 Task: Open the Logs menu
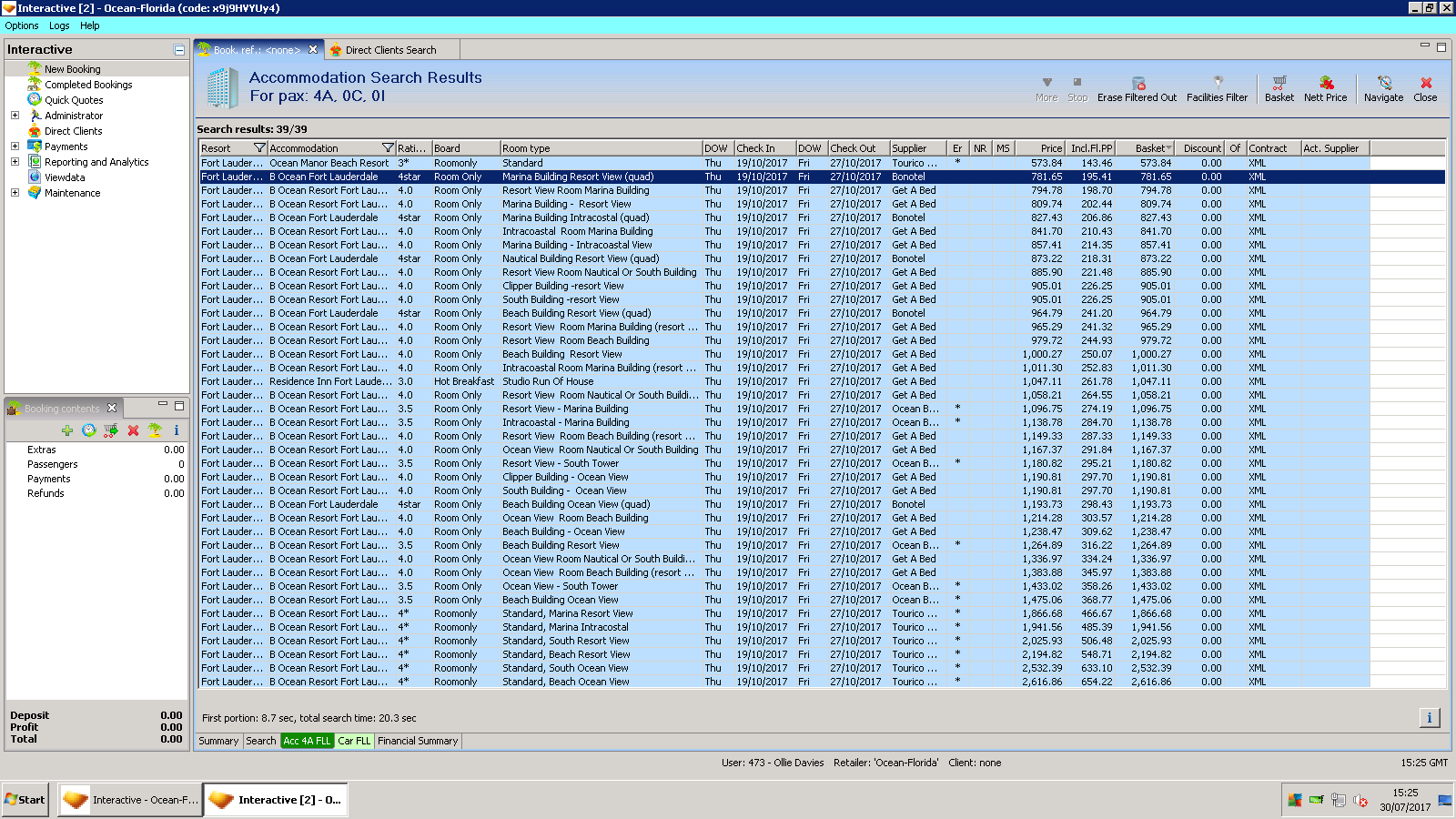pyautogui.click(x=59, y=25)
